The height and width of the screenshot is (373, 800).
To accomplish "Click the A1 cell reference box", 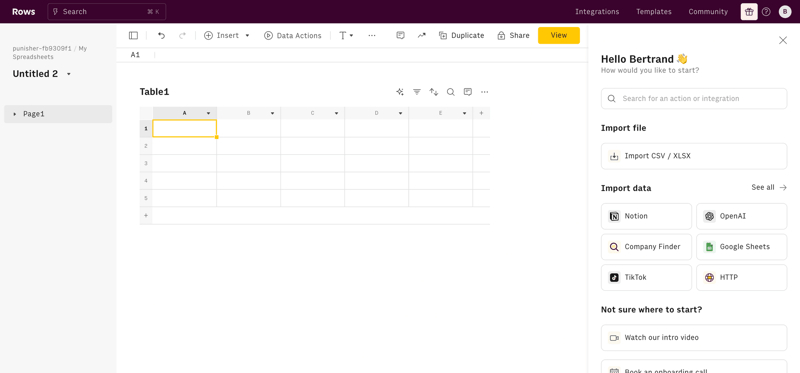I will 135,55.
